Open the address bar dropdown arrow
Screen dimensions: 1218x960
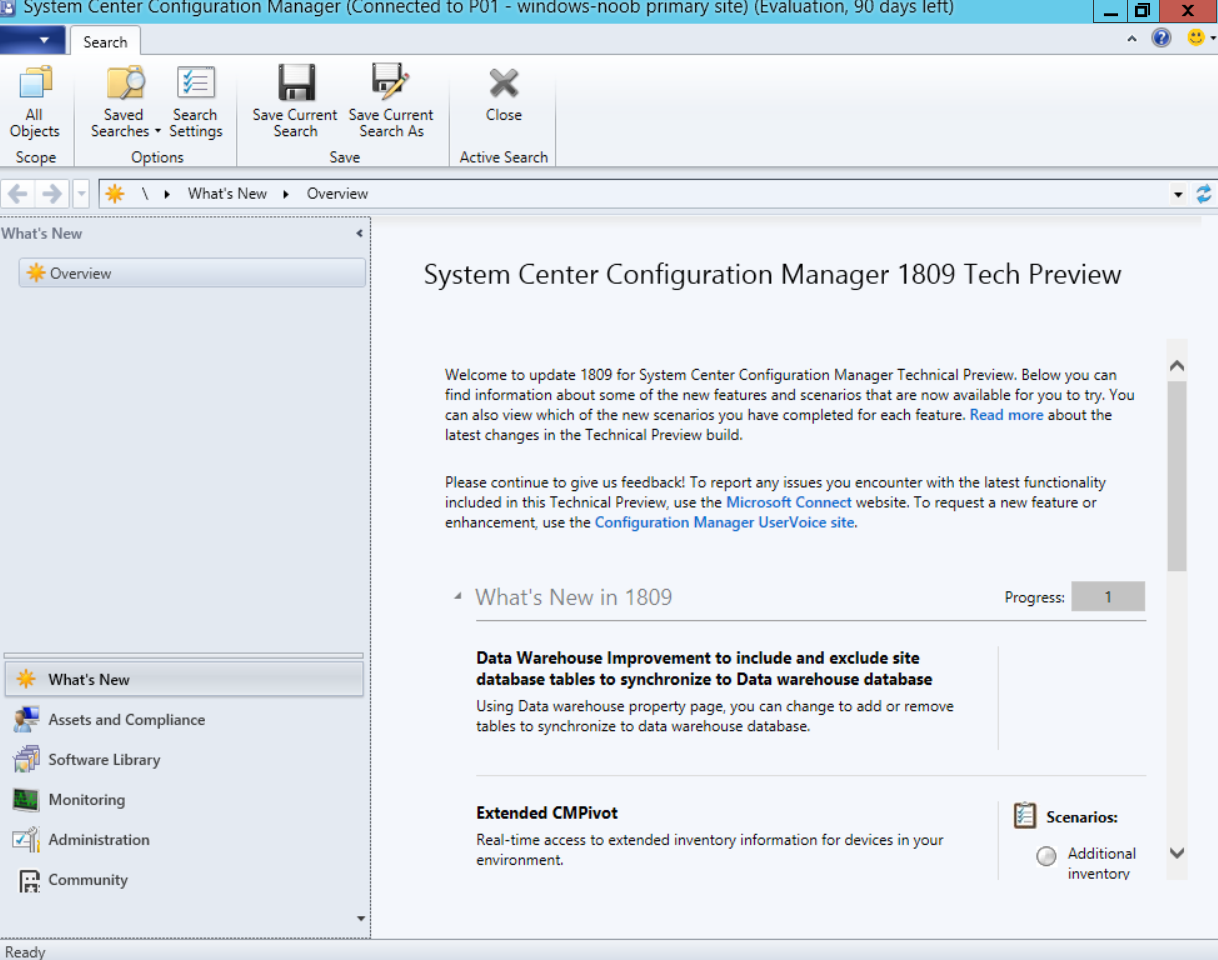(1179, 194)
